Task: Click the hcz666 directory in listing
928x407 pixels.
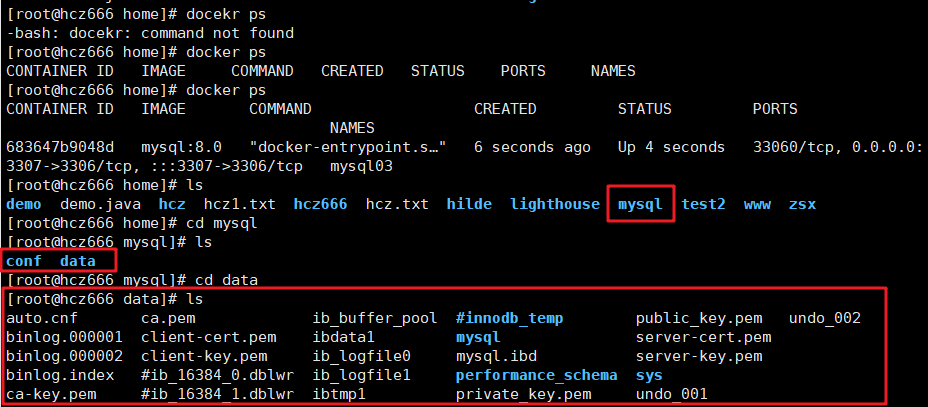Action: 320,205
